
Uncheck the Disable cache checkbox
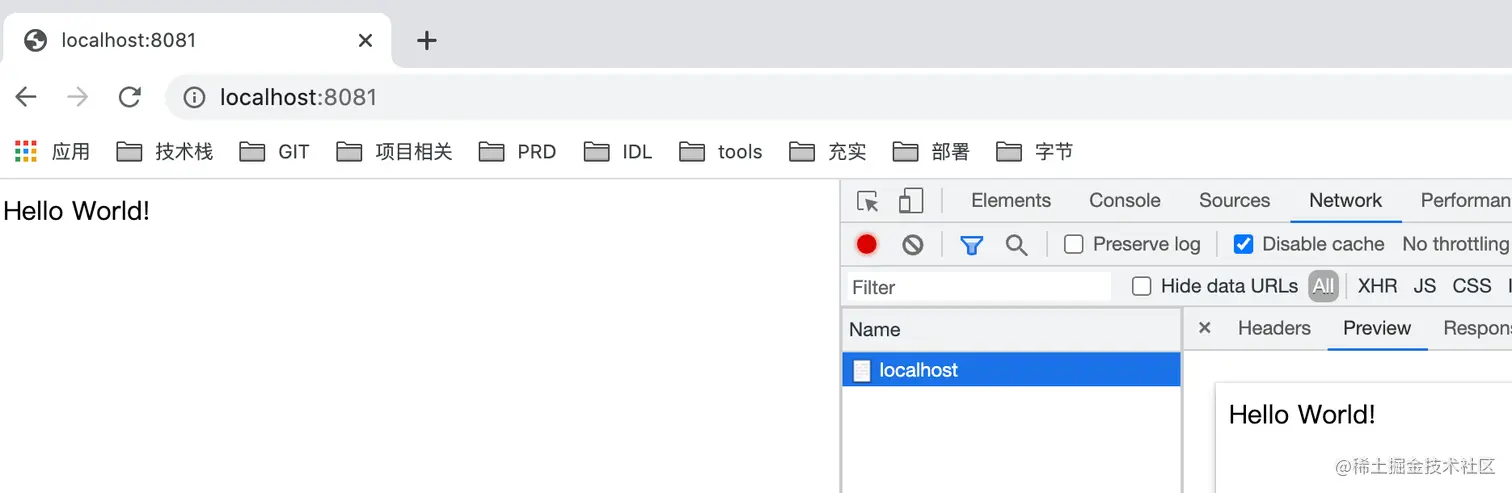pyautogui.click(x=1243, y=244)
